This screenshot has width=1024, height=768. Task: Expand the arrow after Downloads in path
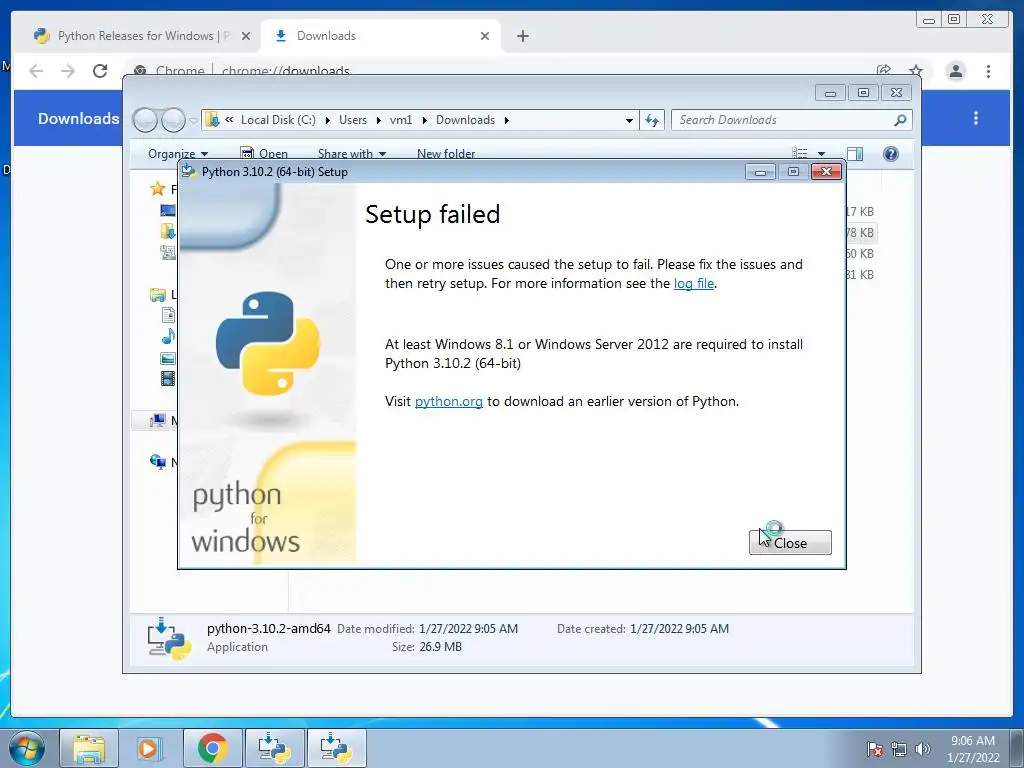pyautogui.click(x=506, y=121)
